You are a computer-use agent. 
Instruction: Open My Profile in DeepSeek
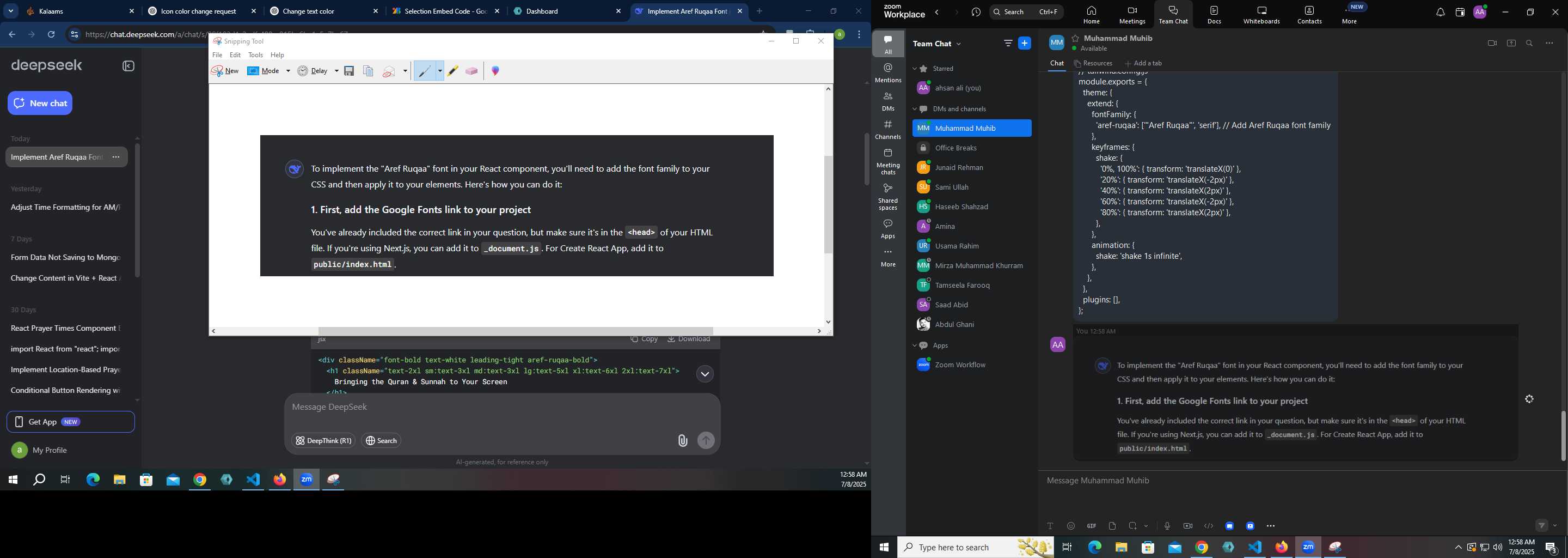40,450
